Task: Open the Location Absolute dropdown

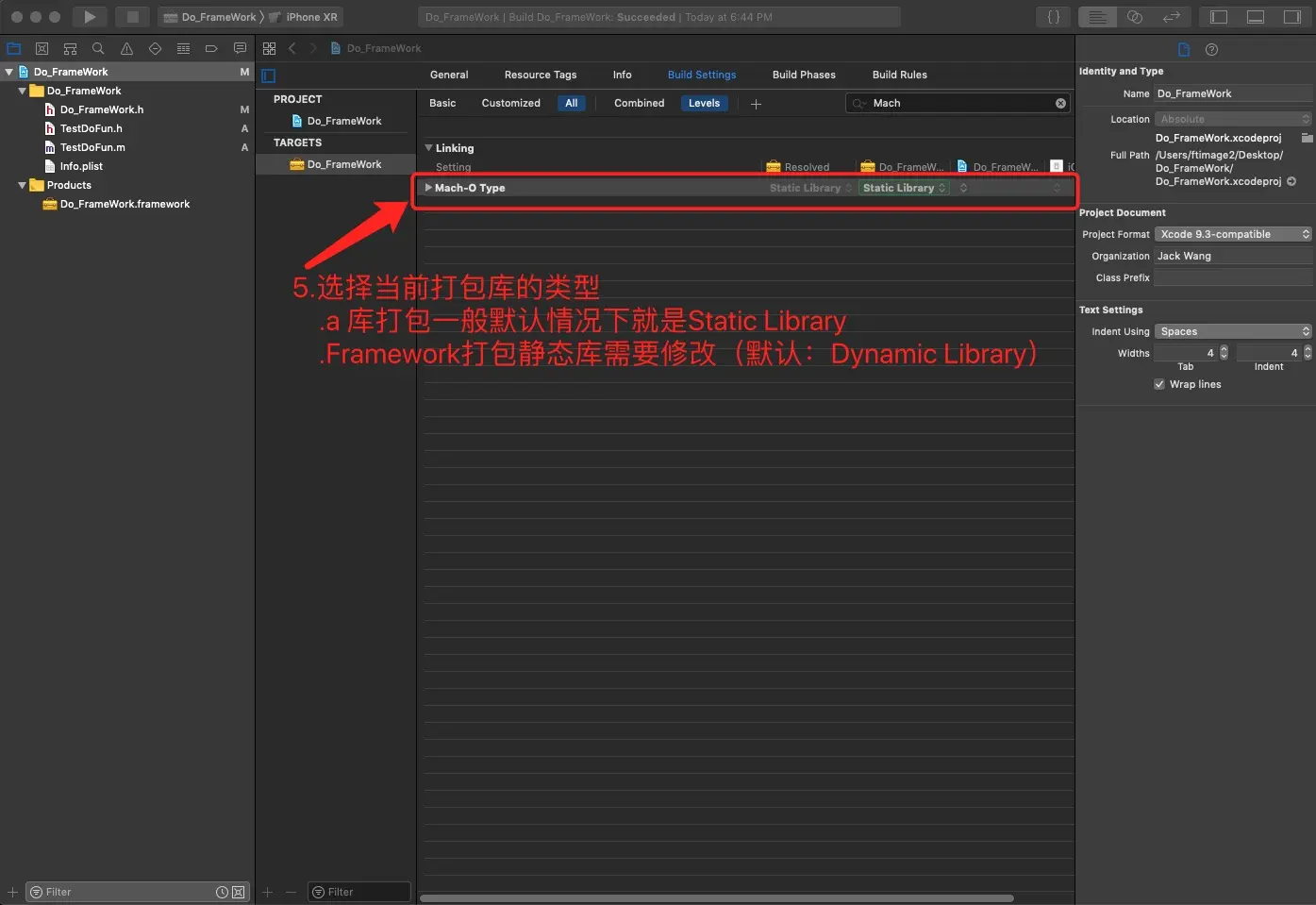Action: (1234, 119)
